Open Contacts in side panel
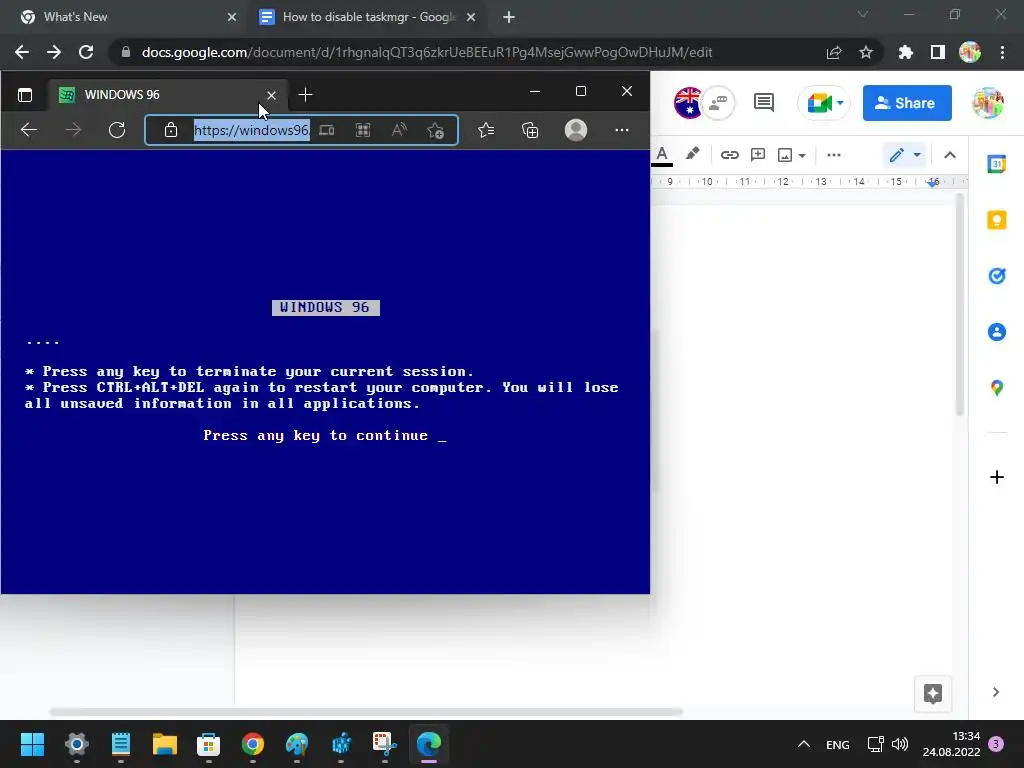1024x768 pixels. click(997, 332)
